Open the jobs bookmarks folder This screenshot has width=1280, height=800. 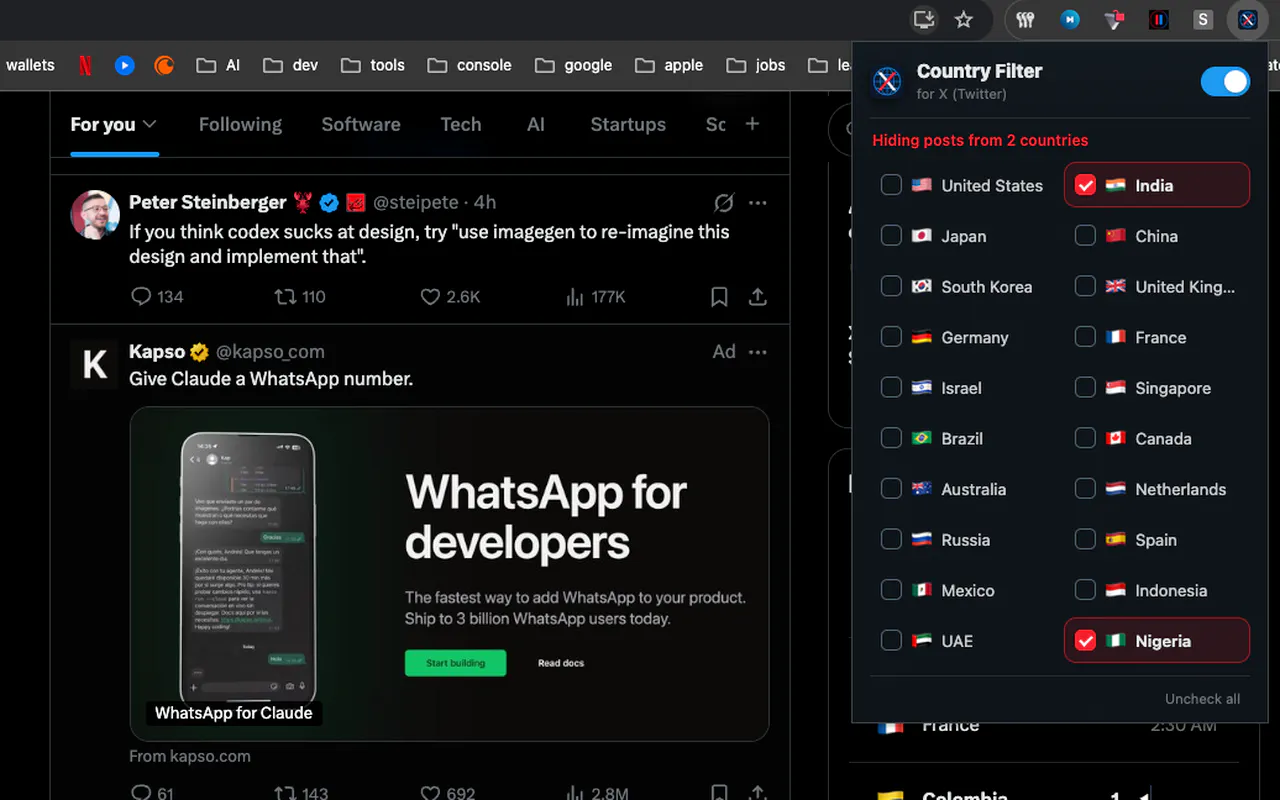click(x=755, y=65)
